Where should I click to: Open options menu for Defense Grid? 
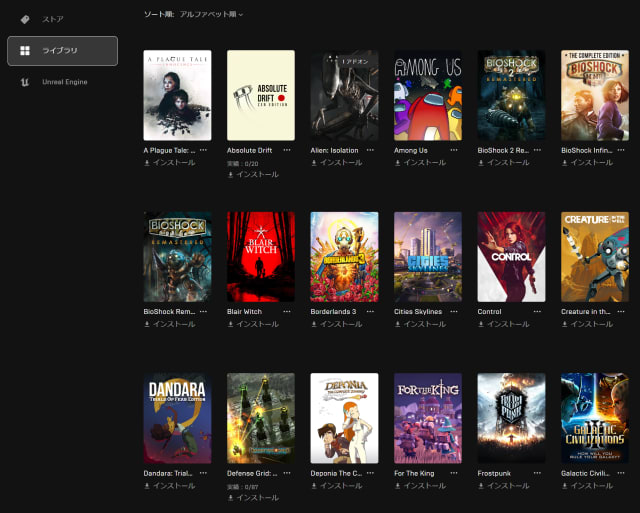pyautogui.click(x=287, y=473)
